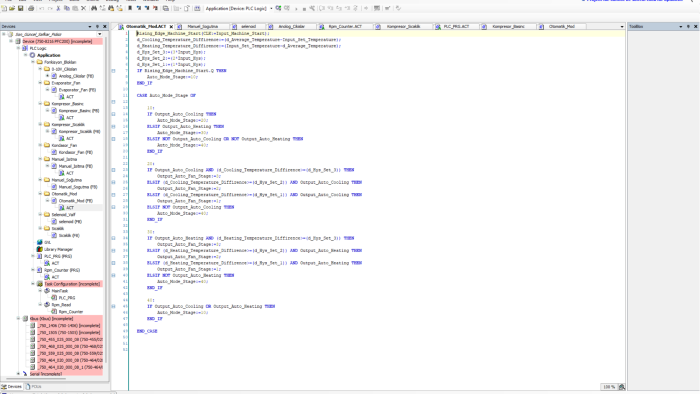Click the Save project toolbar icon

[21, 8]
